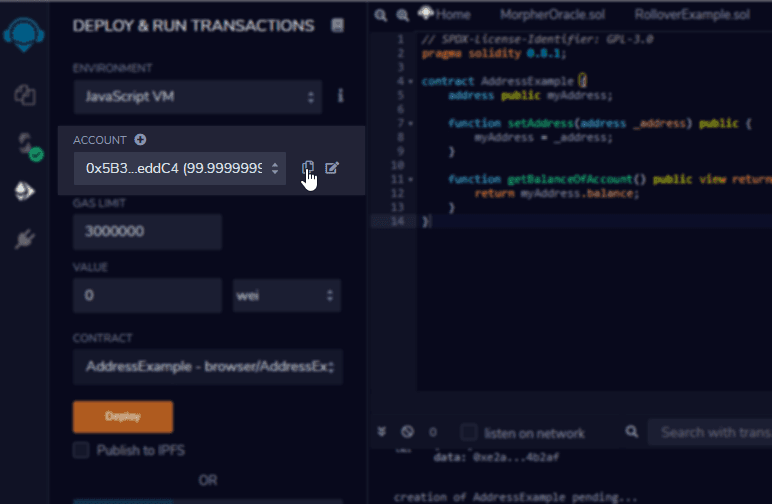Open Deploy & Run sidebar icon
The width and height of the screenshot is (772, 504).
(x=25, y=191)
